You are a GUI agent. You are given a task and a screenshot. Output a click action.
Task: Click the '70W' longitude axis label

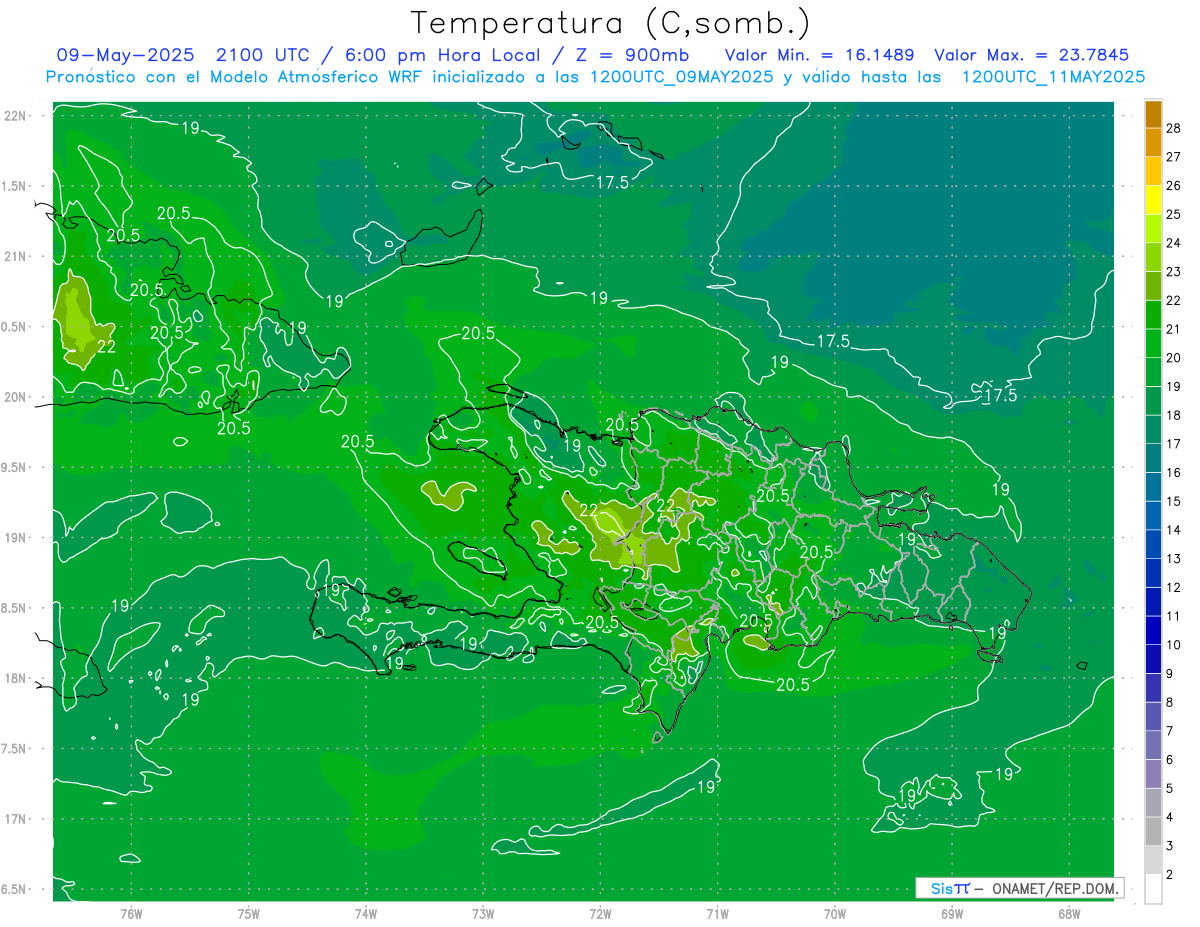pos(835,914)
